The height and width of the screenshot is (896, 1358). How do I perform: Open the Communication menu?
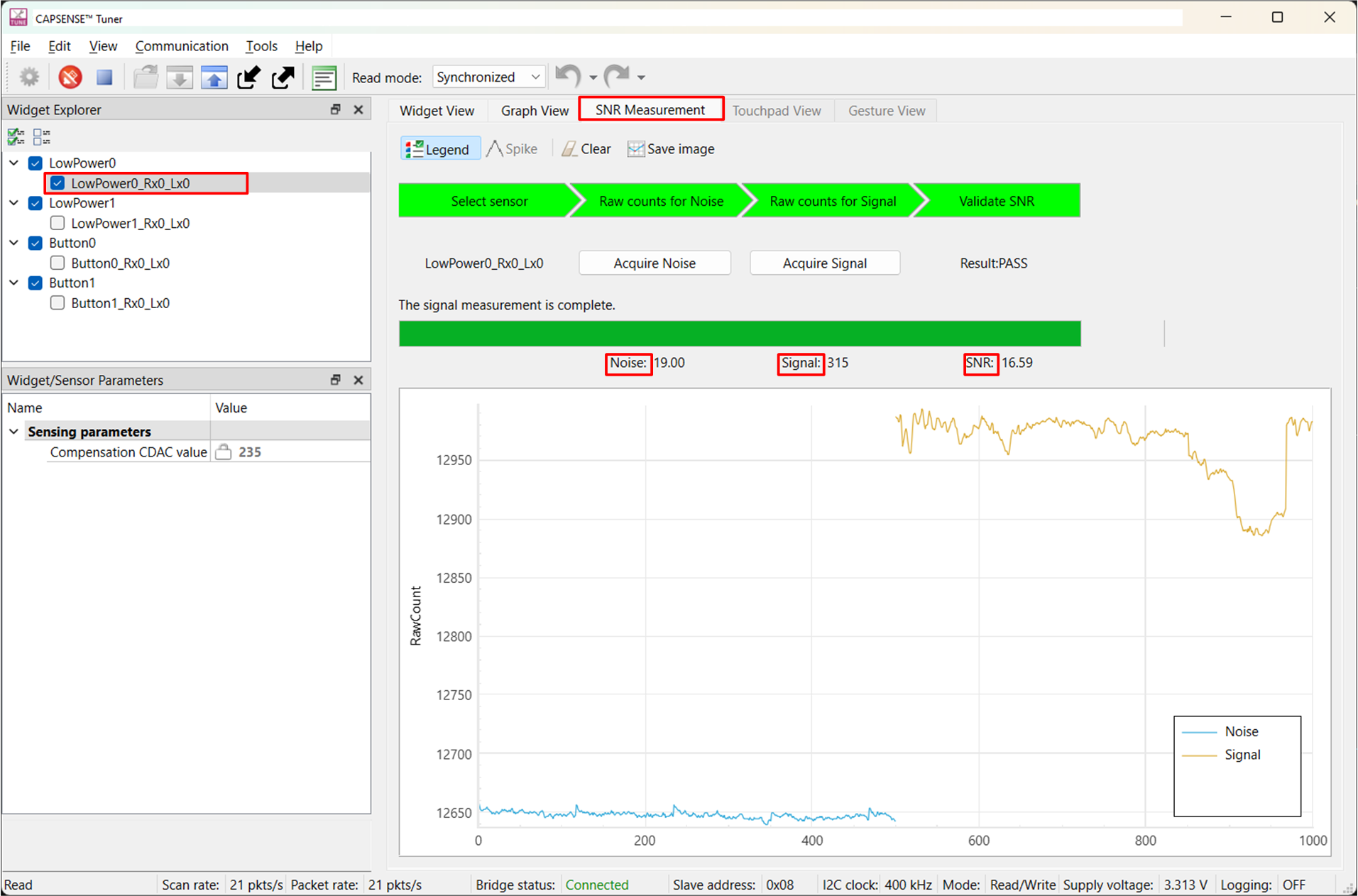click(x=182, y=46)
